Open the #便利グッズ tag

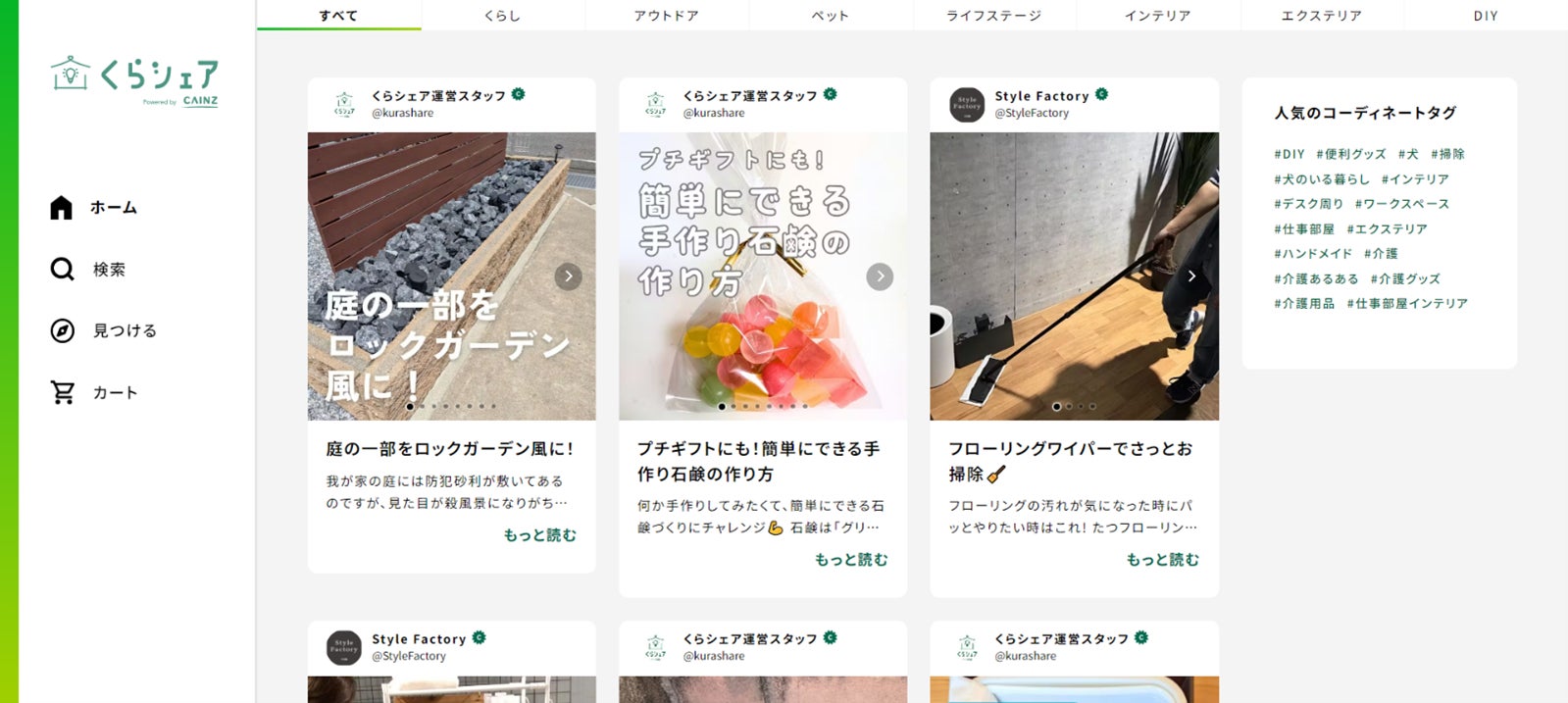point(1351,154)
